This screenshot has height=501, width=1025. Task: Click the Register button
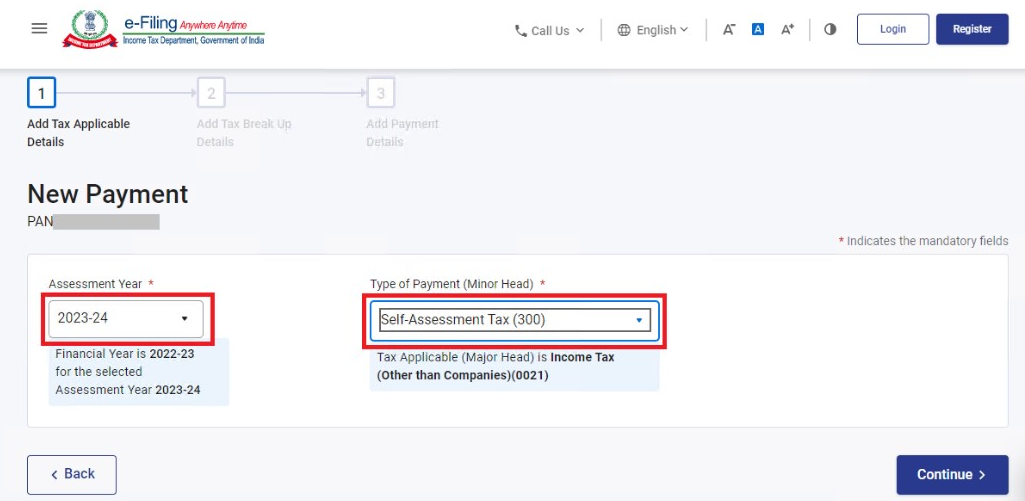(972, 29)
